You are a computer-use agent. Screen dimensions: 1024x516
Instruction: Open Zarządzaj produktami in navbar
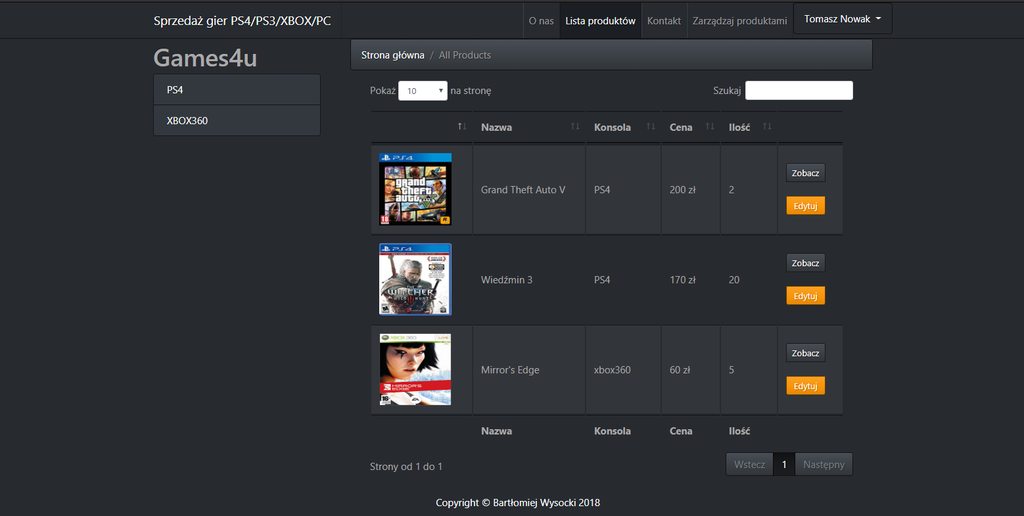coord(739,21)
